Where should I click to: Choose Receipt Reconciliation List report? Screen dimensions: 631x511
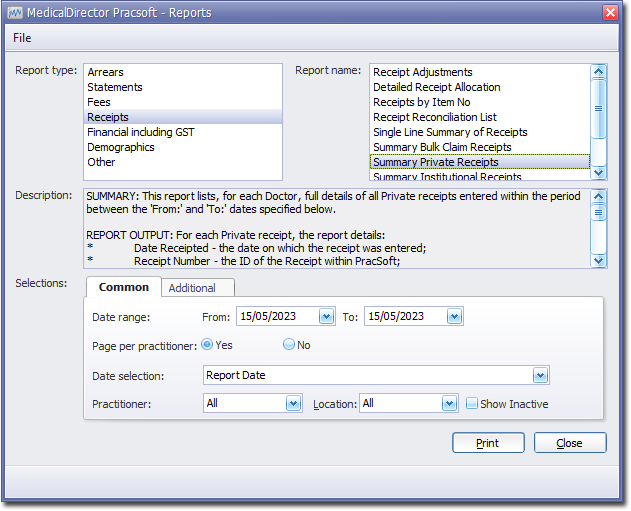[434, 117]
